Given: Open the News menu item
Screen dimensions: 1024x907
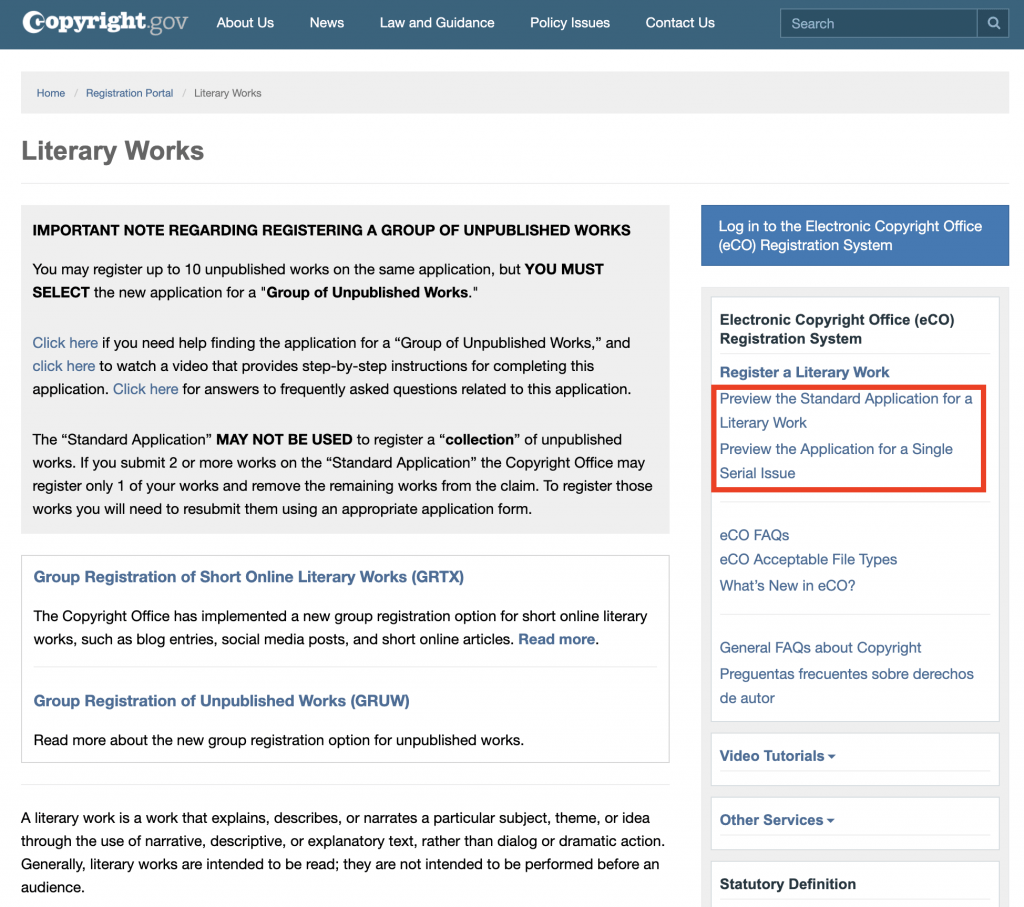Looking at the screenshot, I should click(x=327, y=23).
